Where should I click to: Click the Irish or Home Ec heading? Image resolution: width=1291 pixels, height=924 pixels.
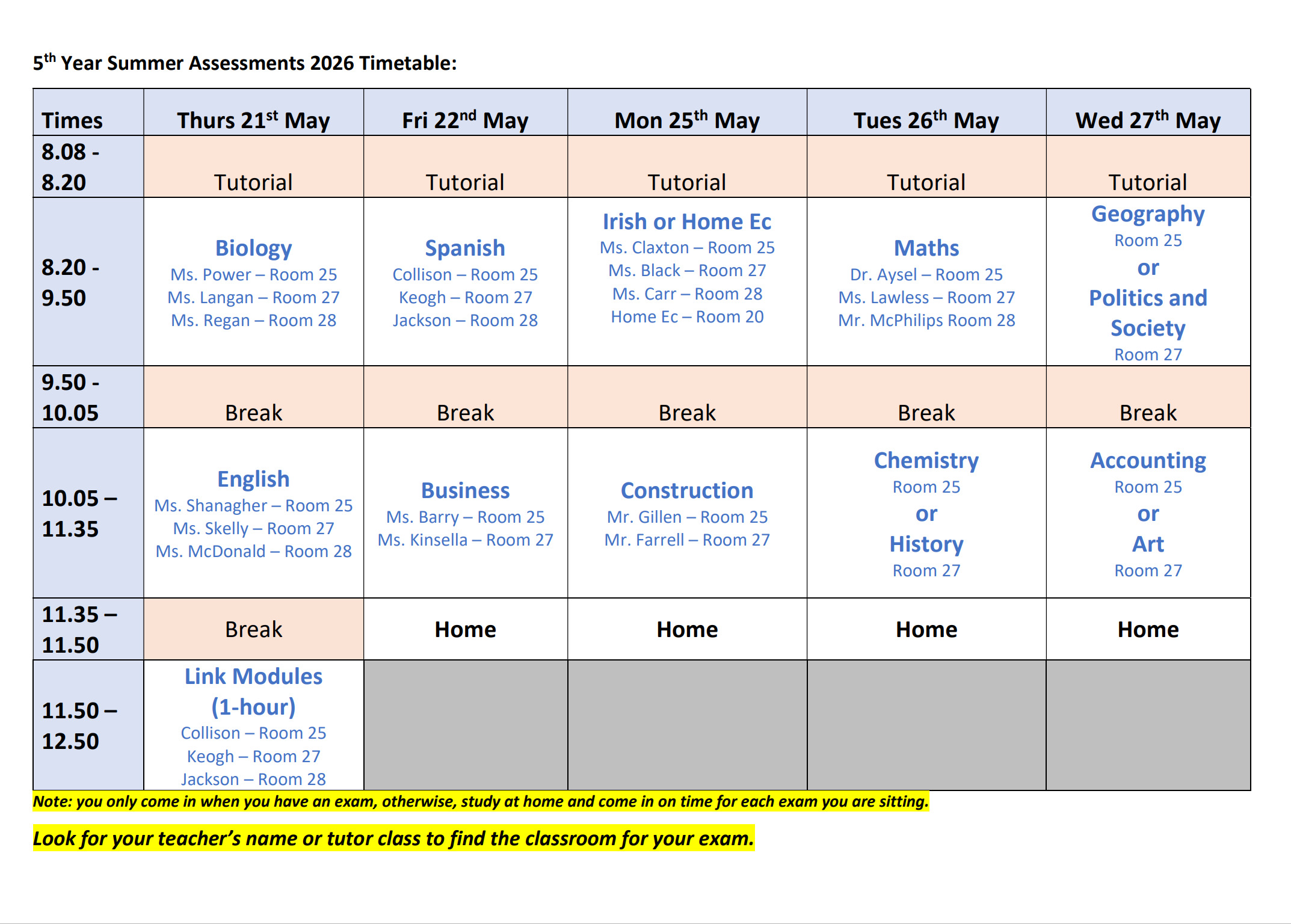click(687, 221)
